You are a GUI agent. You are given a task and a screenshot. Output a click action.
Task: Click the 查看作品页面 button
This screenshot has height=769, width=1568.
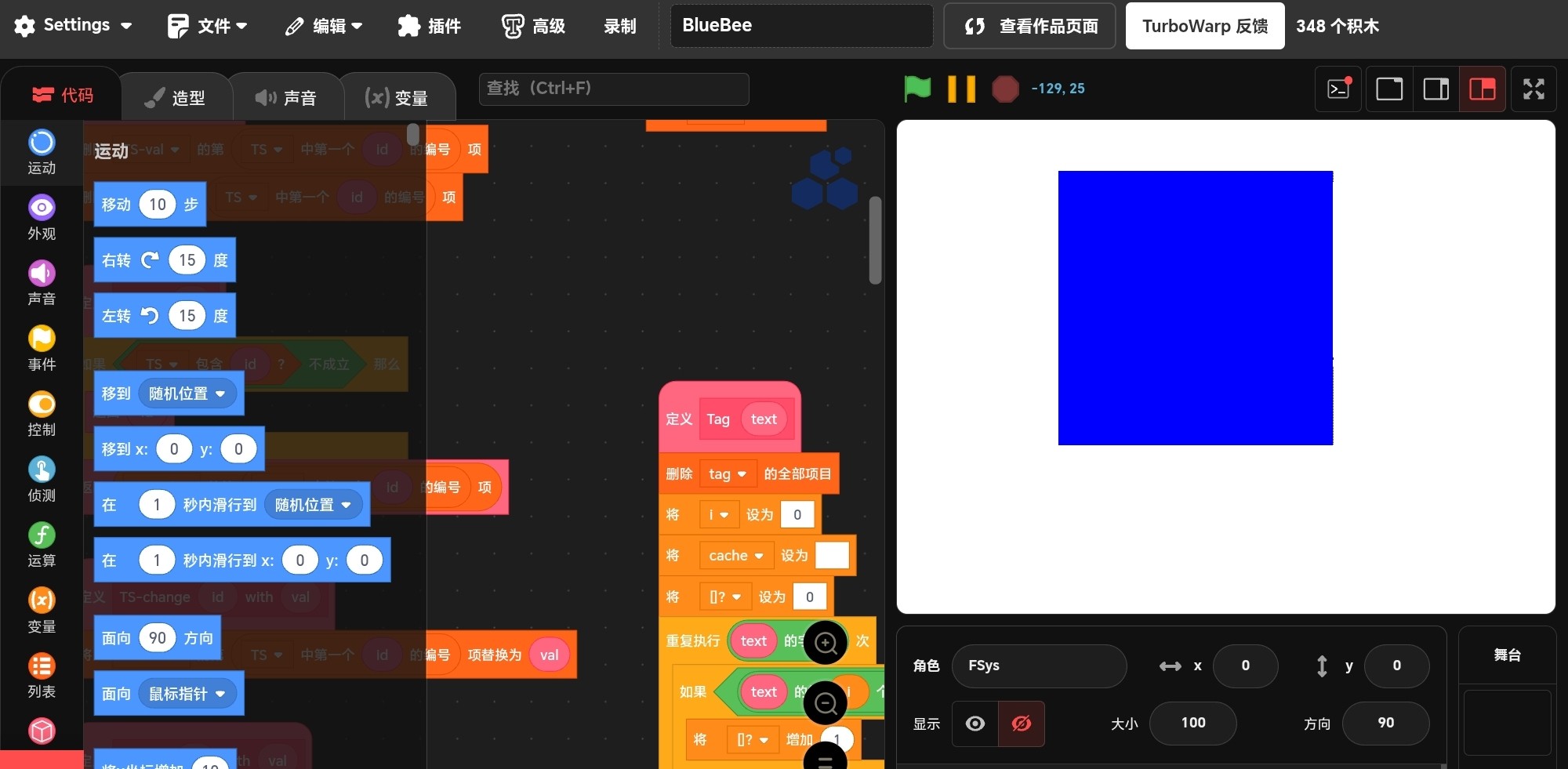click(1029, 26)
